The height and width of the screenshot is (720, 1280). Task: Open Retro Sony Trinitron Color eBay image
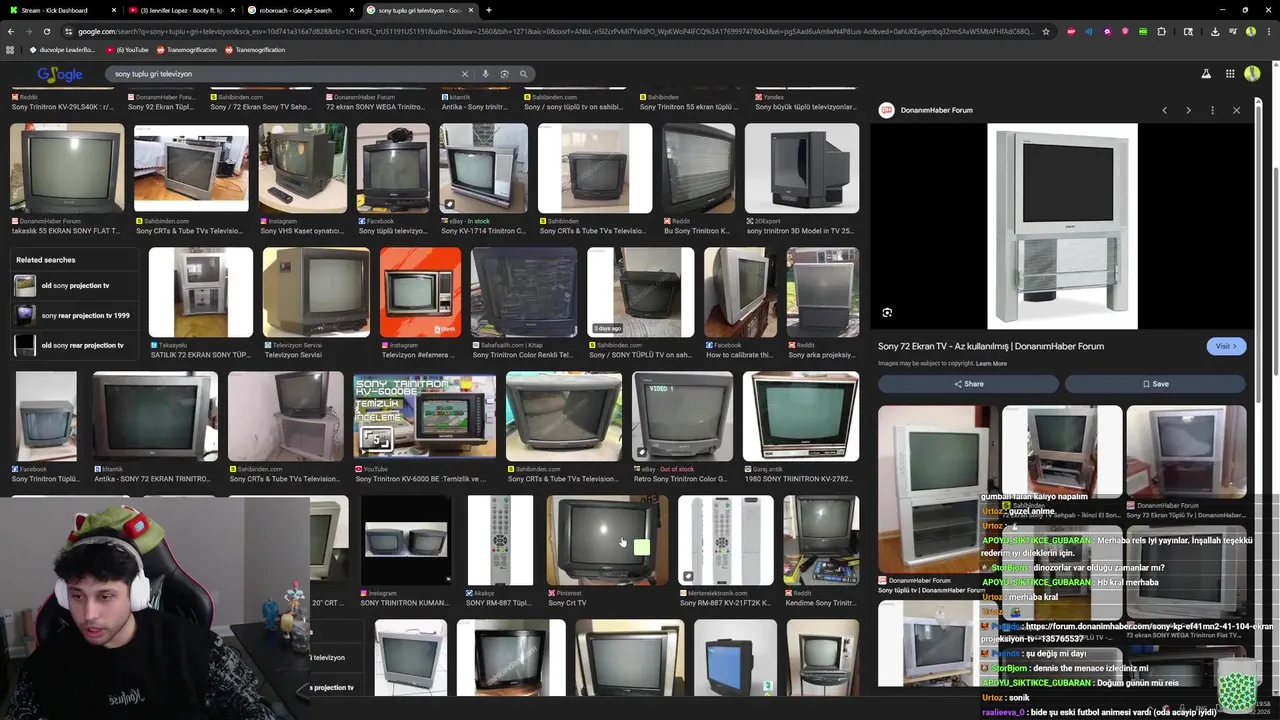683,416
